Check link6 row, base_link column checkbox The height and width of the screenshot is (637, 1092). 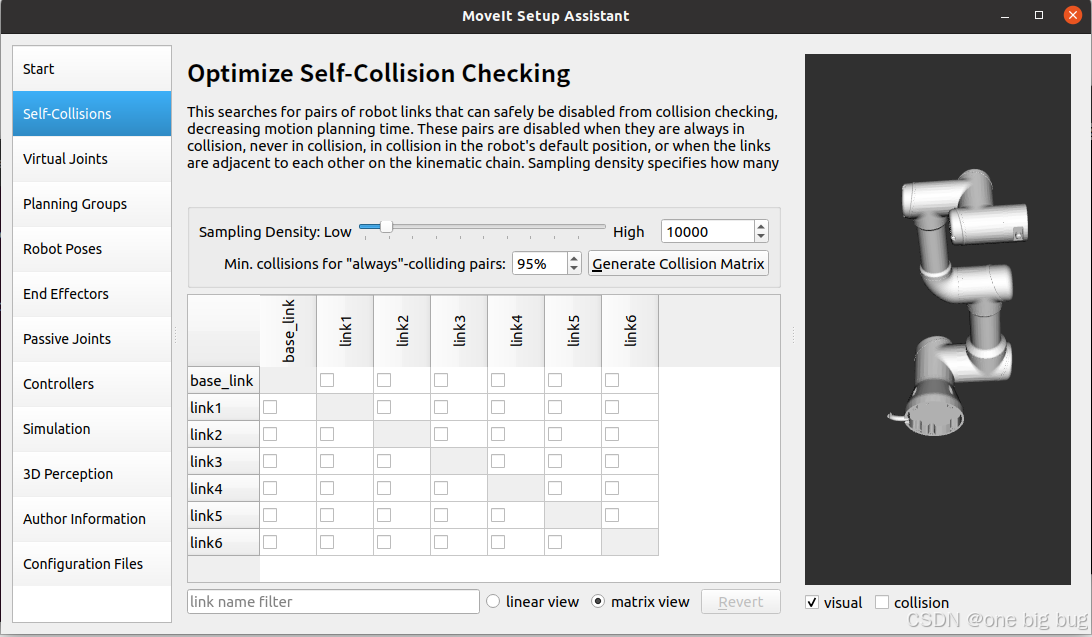point(270,542)
